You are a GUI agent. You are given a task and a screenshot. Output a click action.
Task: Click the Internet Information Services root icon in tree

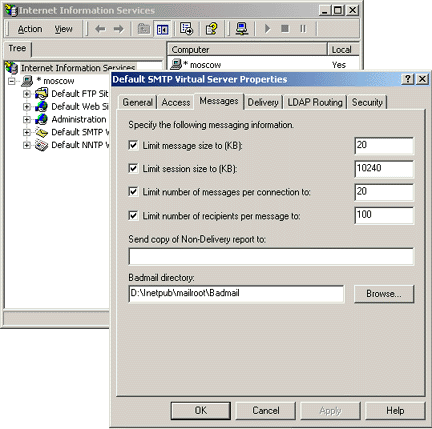pos(11,68)
